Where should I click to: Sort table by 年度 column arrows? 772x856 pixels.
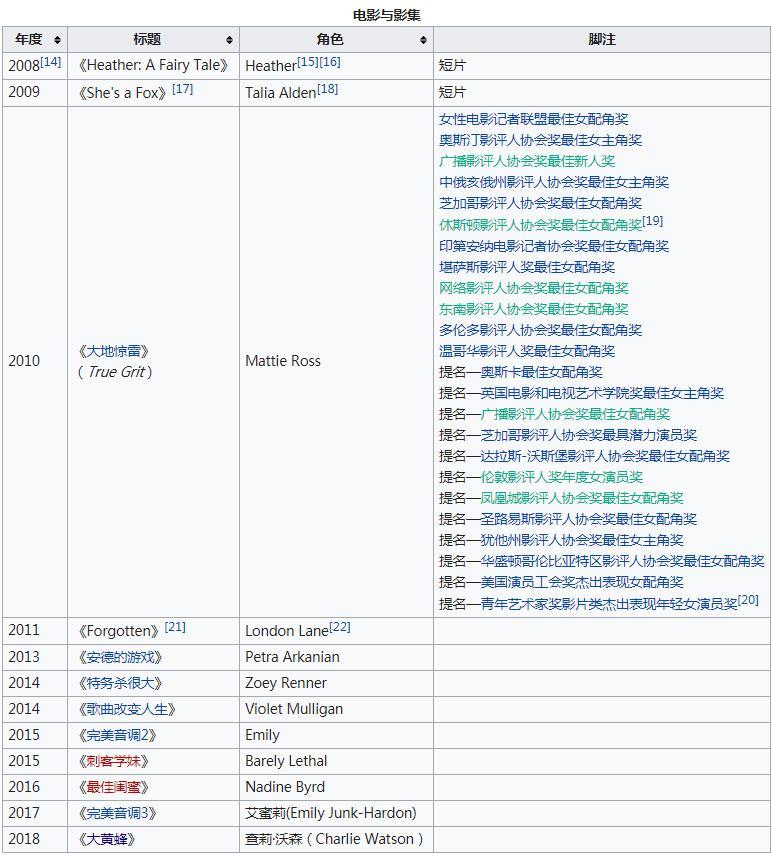tap(57, 40)
